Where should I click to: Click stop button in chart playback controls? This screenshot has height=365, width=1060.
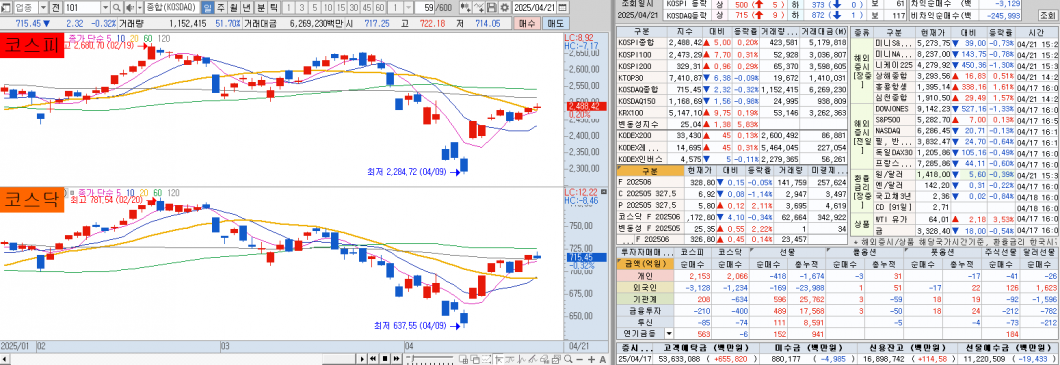tap(385, 358)
